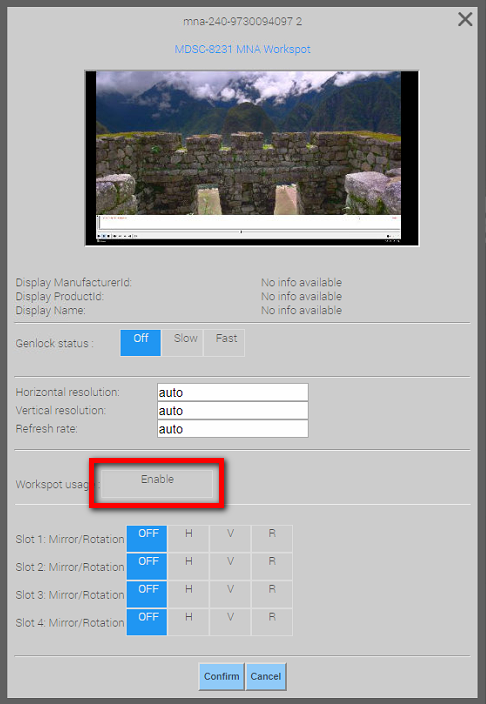Set Slot 3 mirror to V

tap(230, 594)
